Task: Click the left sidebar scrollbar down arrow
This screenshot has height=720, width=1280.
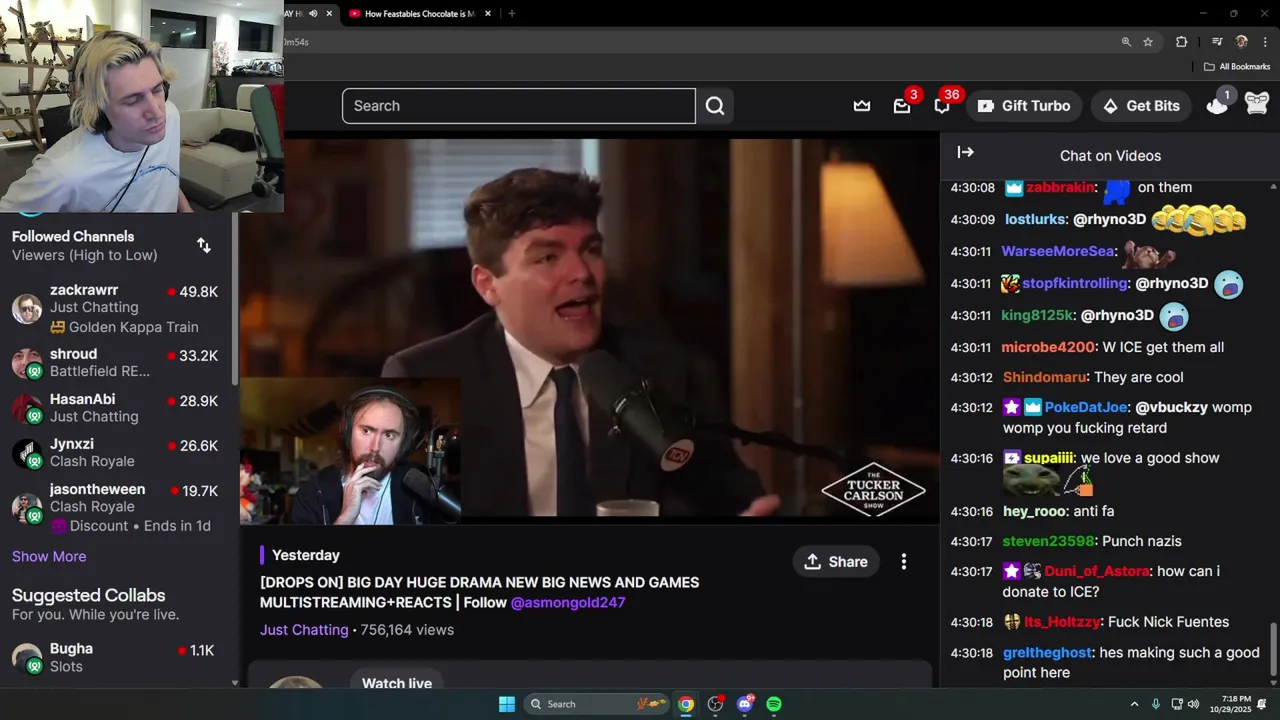Action: [235, 683]
